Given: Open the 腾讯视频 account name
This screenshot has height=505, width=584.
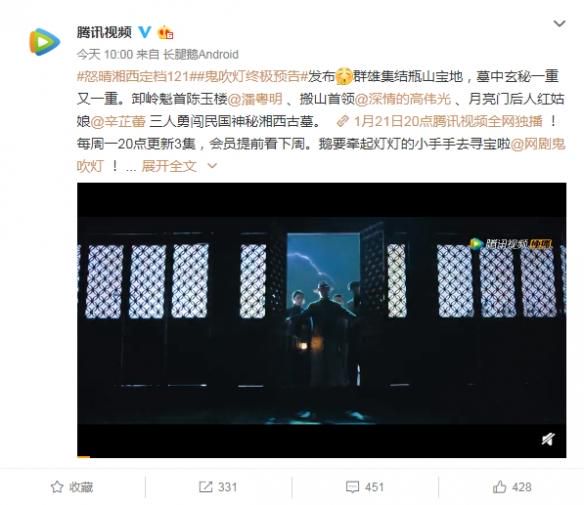Looking at the screenshot, I should [104, 32].
